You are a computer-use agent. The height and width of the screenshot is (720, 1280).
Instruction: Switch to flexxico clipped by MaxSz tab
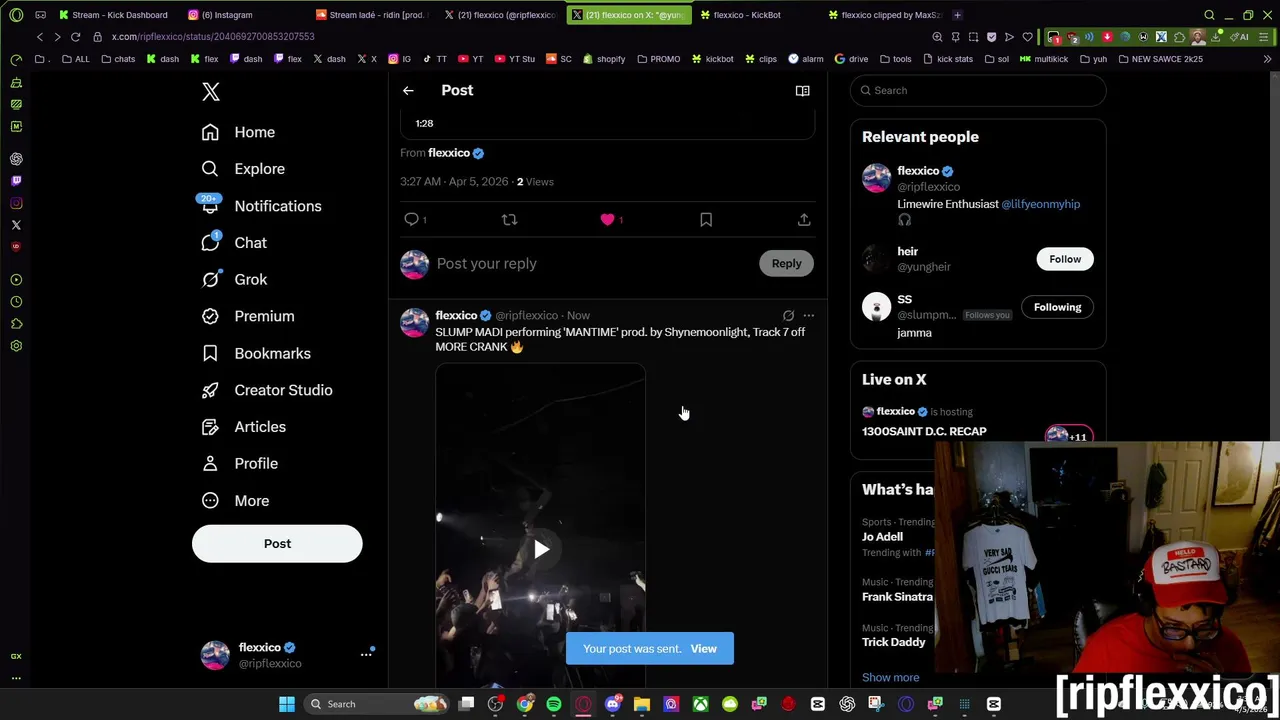coord(885,15)
